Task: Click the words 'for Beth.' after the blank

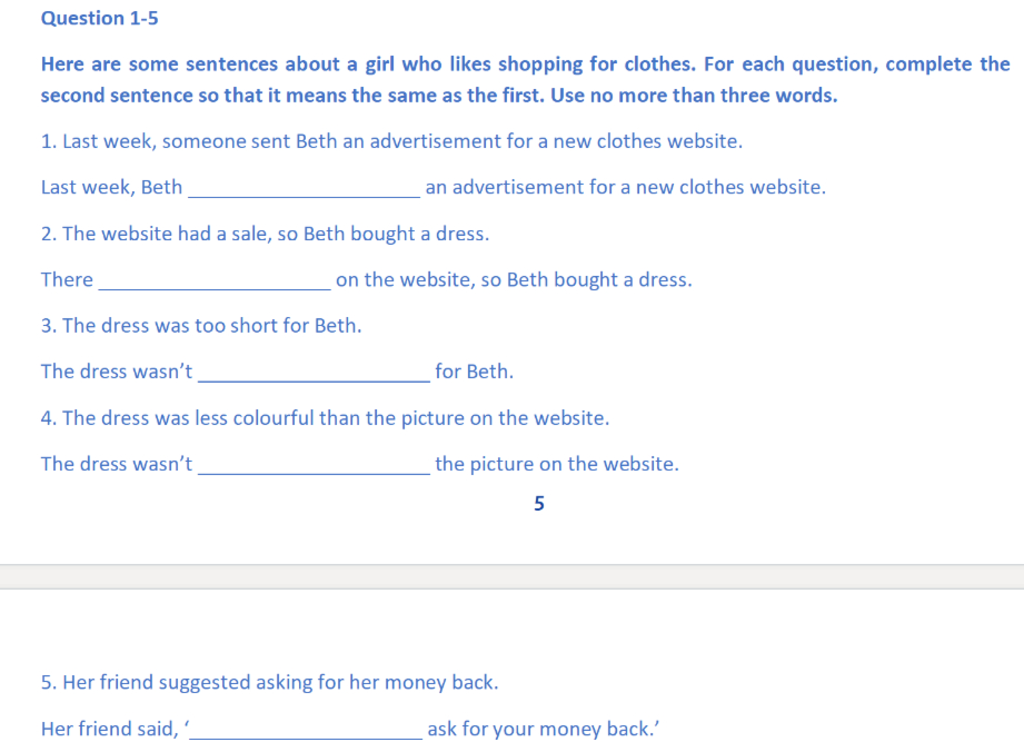Action: (474, 372)
